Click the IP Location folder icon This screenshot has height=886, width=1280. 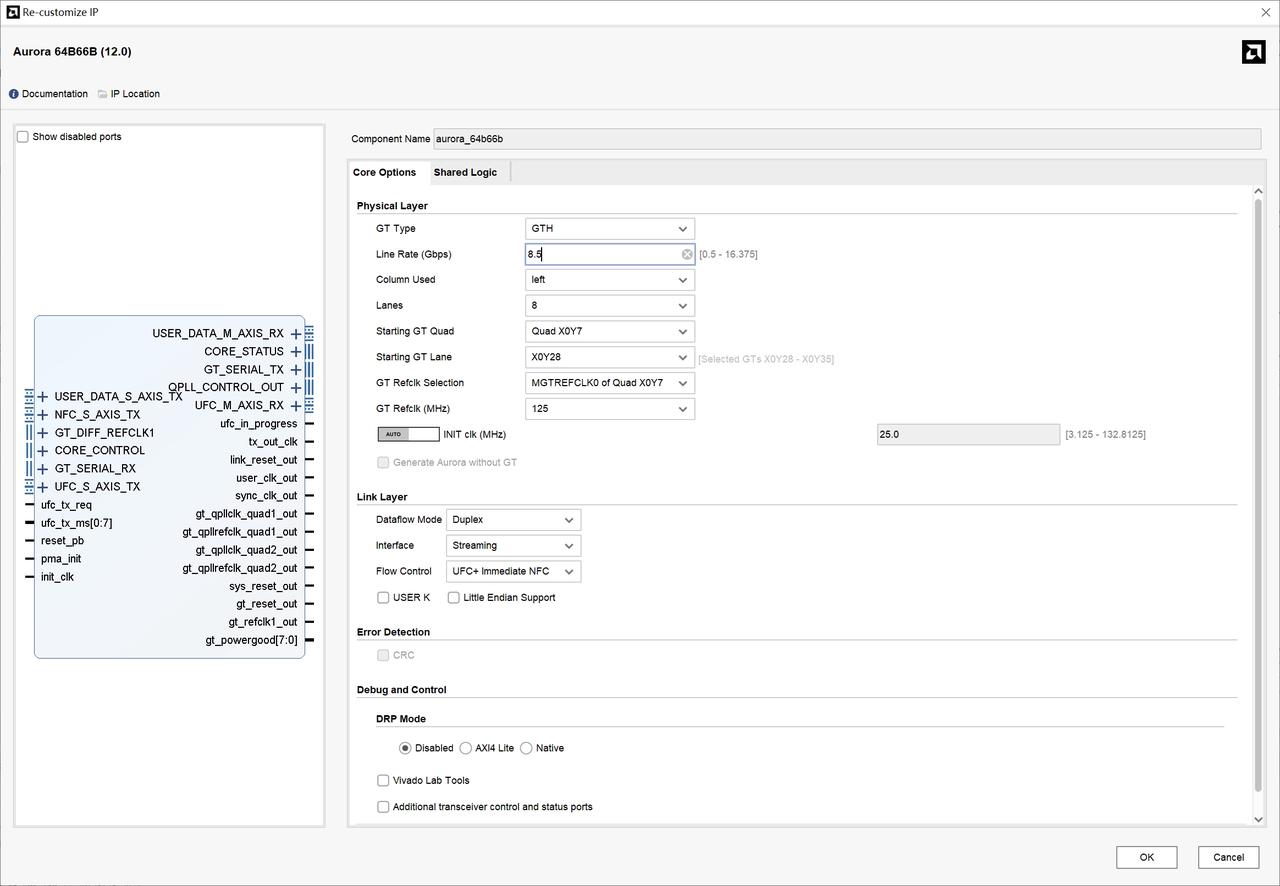click(x=102, y=94)
